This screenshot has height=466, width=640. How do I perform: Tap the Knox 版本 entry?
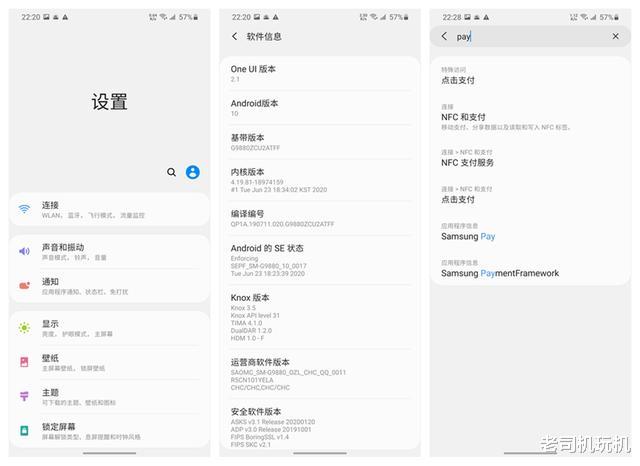click(x=320, y=317)
